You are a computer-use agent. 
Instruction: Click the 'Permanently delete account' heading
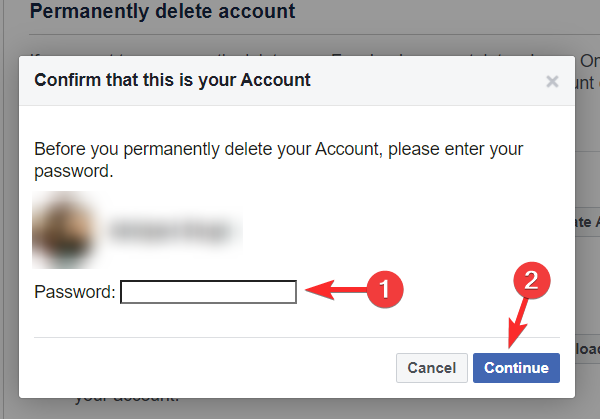(162, 13)
